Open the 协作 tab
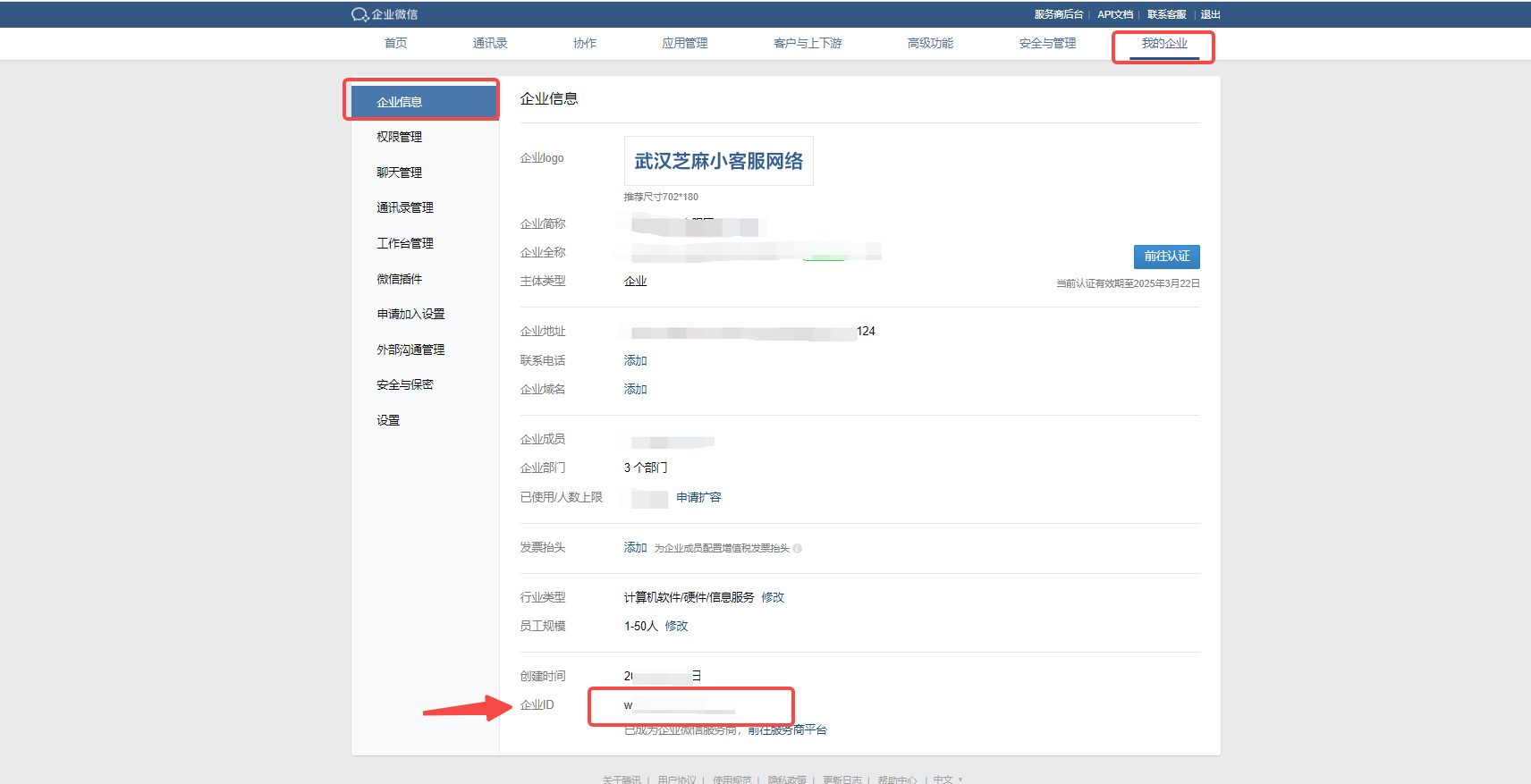Screen dimensions: 1531x784 point(585,43)
